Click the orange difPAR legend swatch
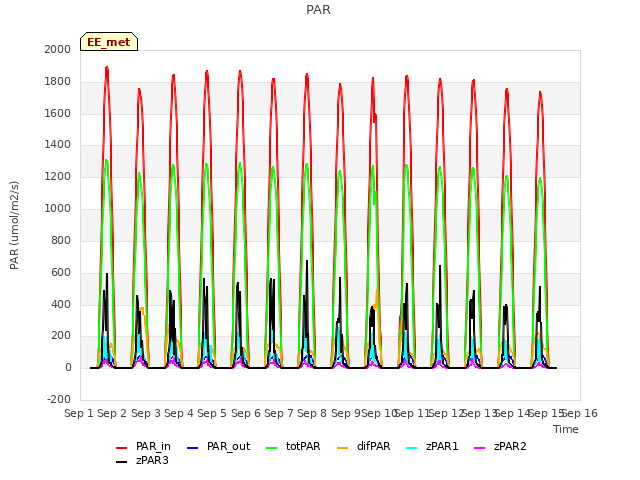Image resolution: width=640 pixels, height=480 pixels. pos(342,448)
